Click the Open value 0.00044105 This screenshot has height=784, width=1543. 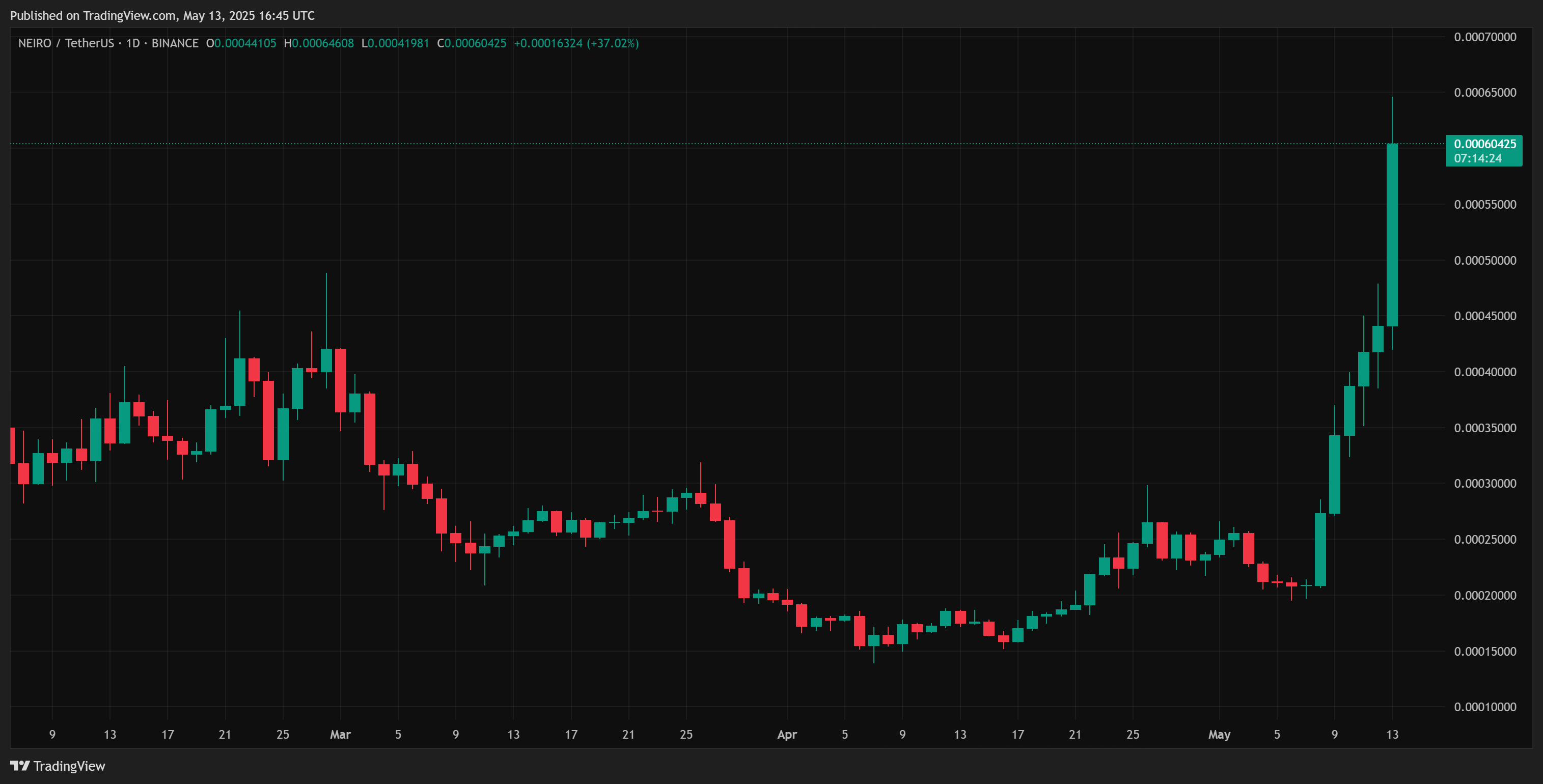(245, 43)
